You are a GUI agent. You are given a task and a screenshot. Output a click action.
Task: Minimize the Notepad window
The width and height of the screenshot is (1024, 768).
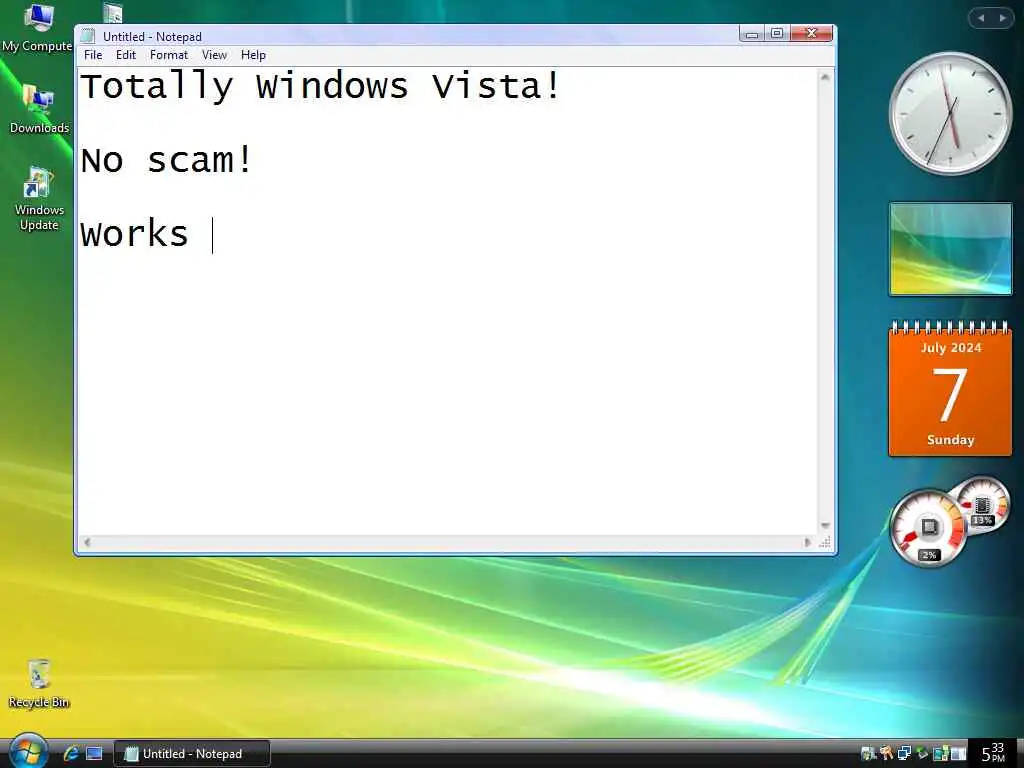tap(752, 33)
